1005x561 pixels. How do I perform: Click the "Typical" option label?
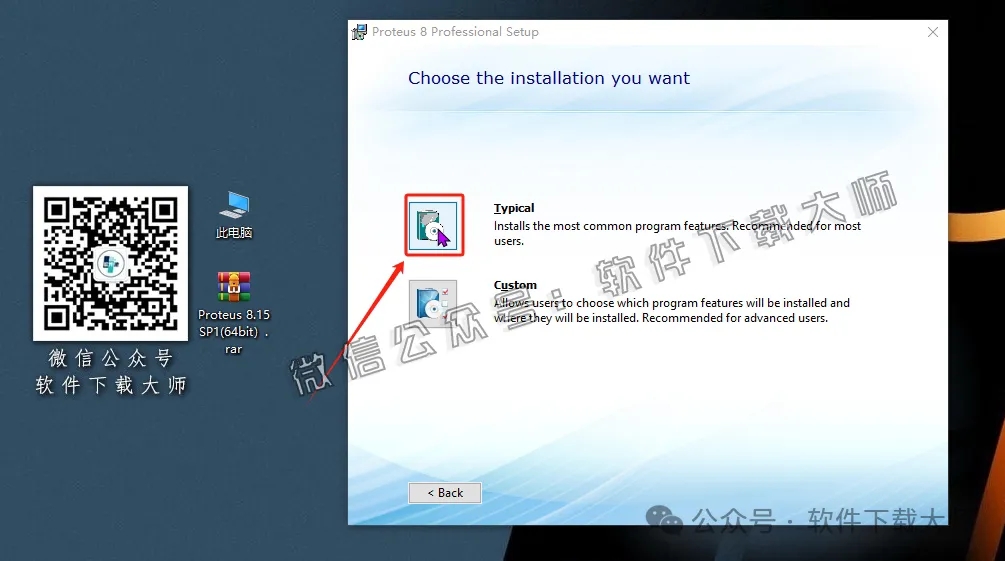[x=514, y=209]
